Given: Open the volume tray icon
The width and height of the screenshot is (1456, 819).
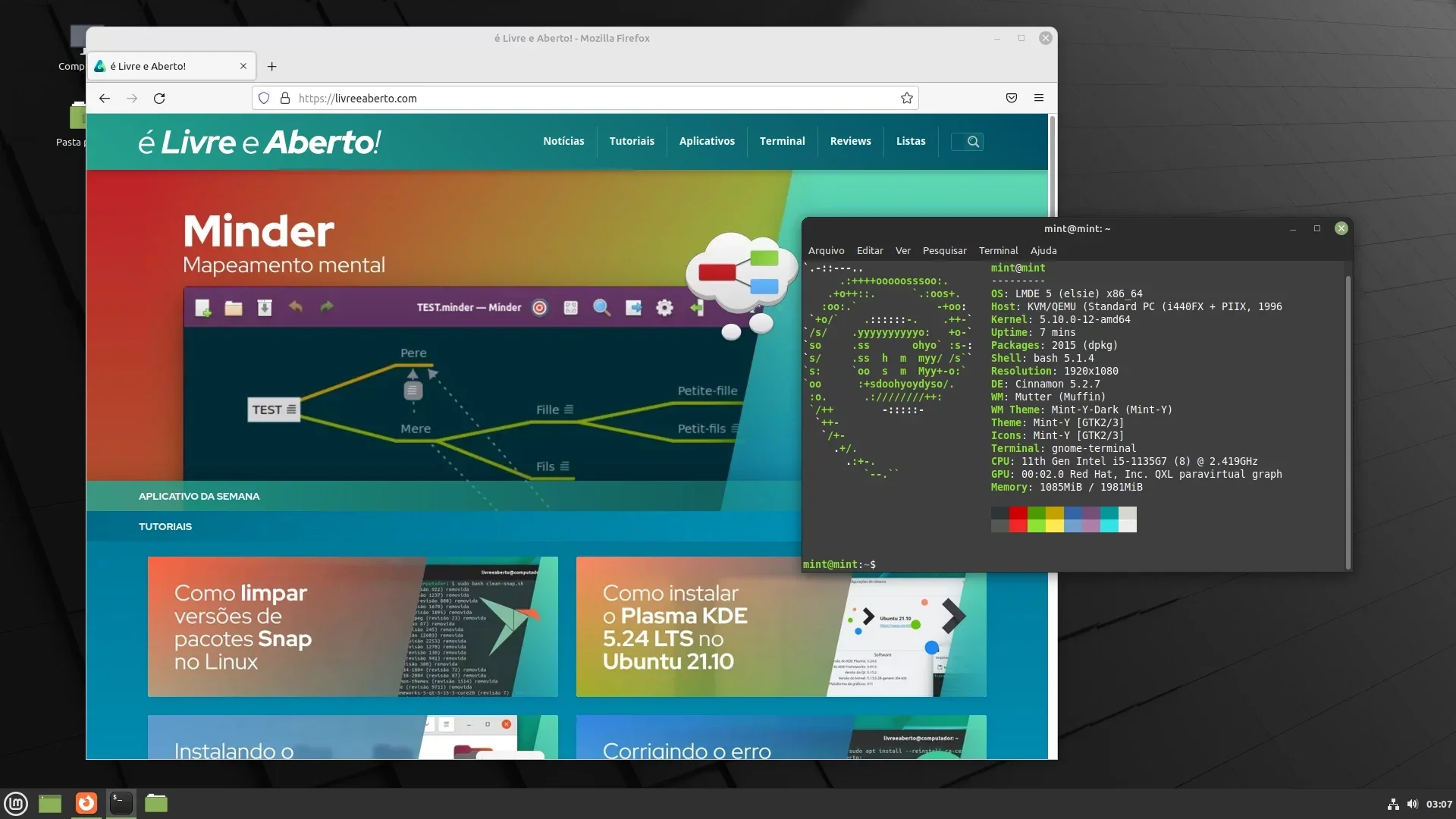Looking at the screenshot, I should tap(1412, 805).
